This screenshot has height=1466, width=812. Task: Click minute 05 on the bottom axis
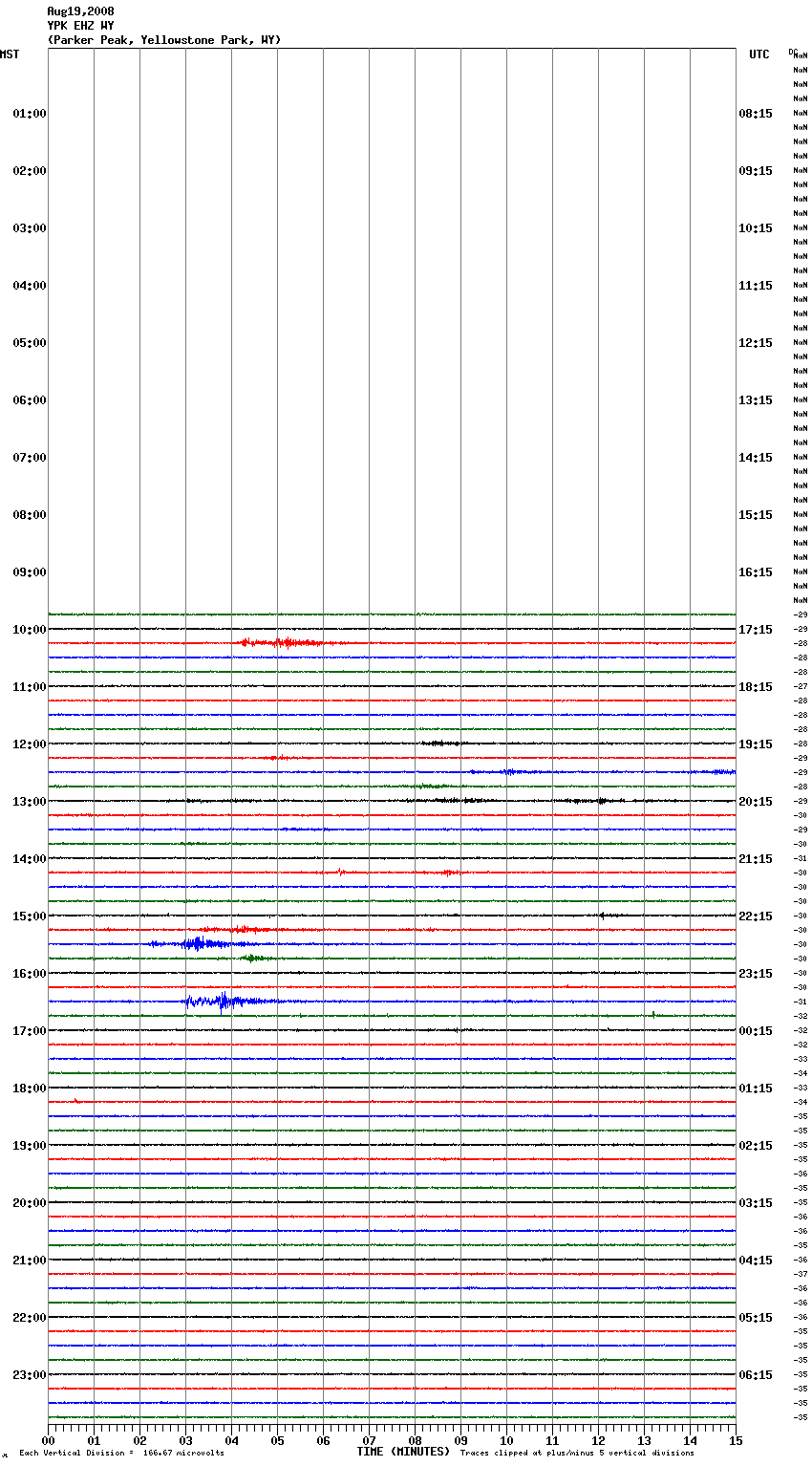(x=277, y=1440)
